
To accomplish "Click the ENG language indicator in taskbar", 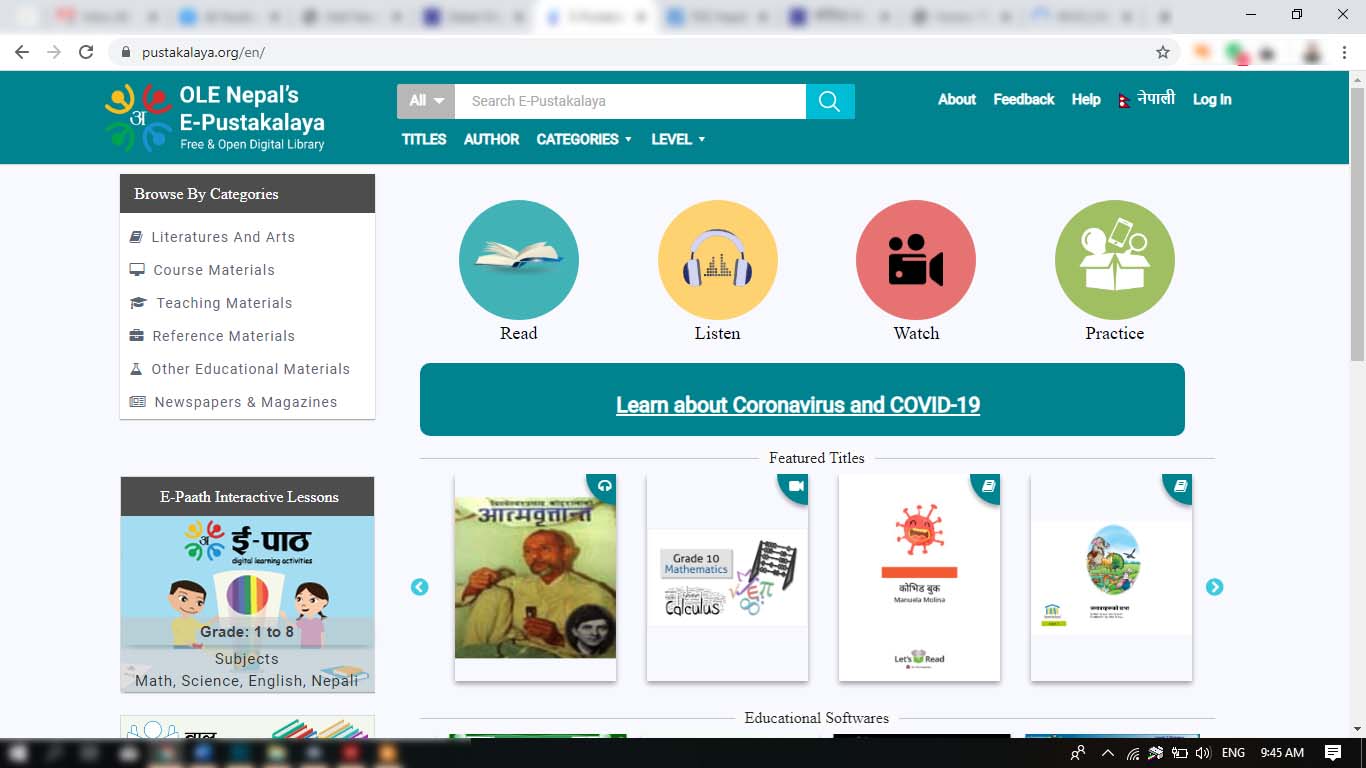I will [1234, 753].
